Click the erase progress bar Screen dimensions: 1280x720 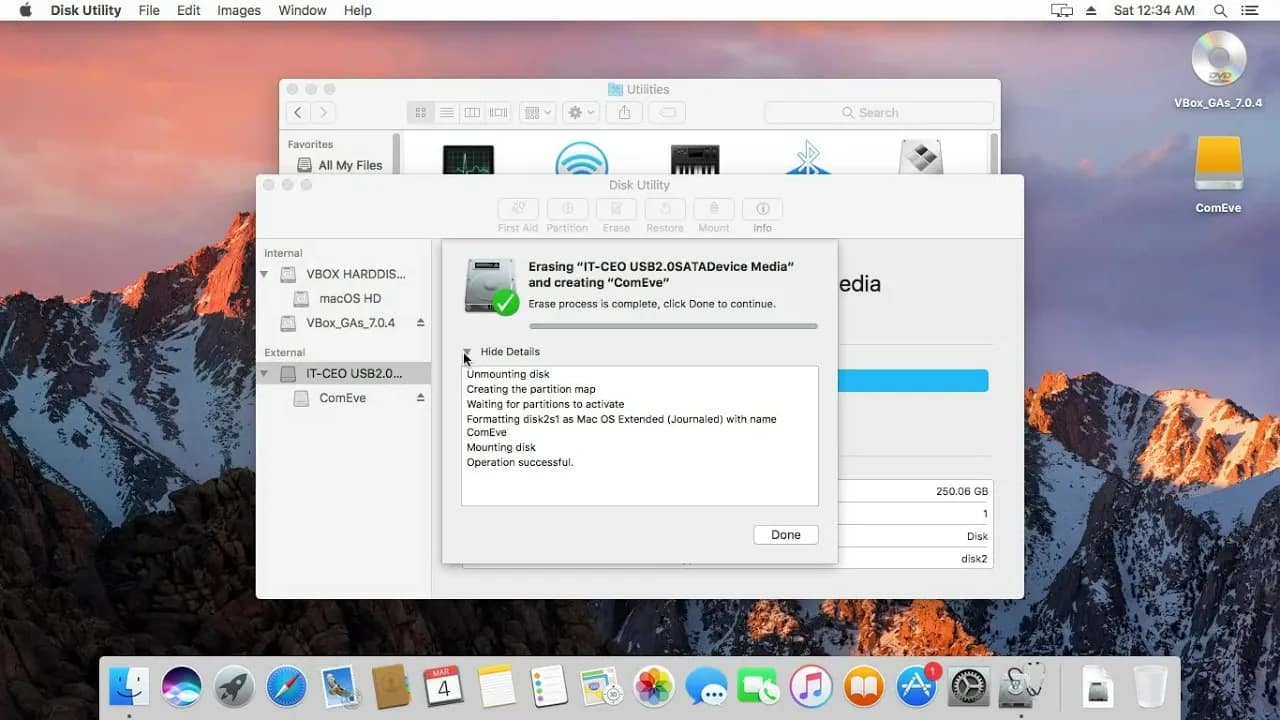(x=672, y=325)
